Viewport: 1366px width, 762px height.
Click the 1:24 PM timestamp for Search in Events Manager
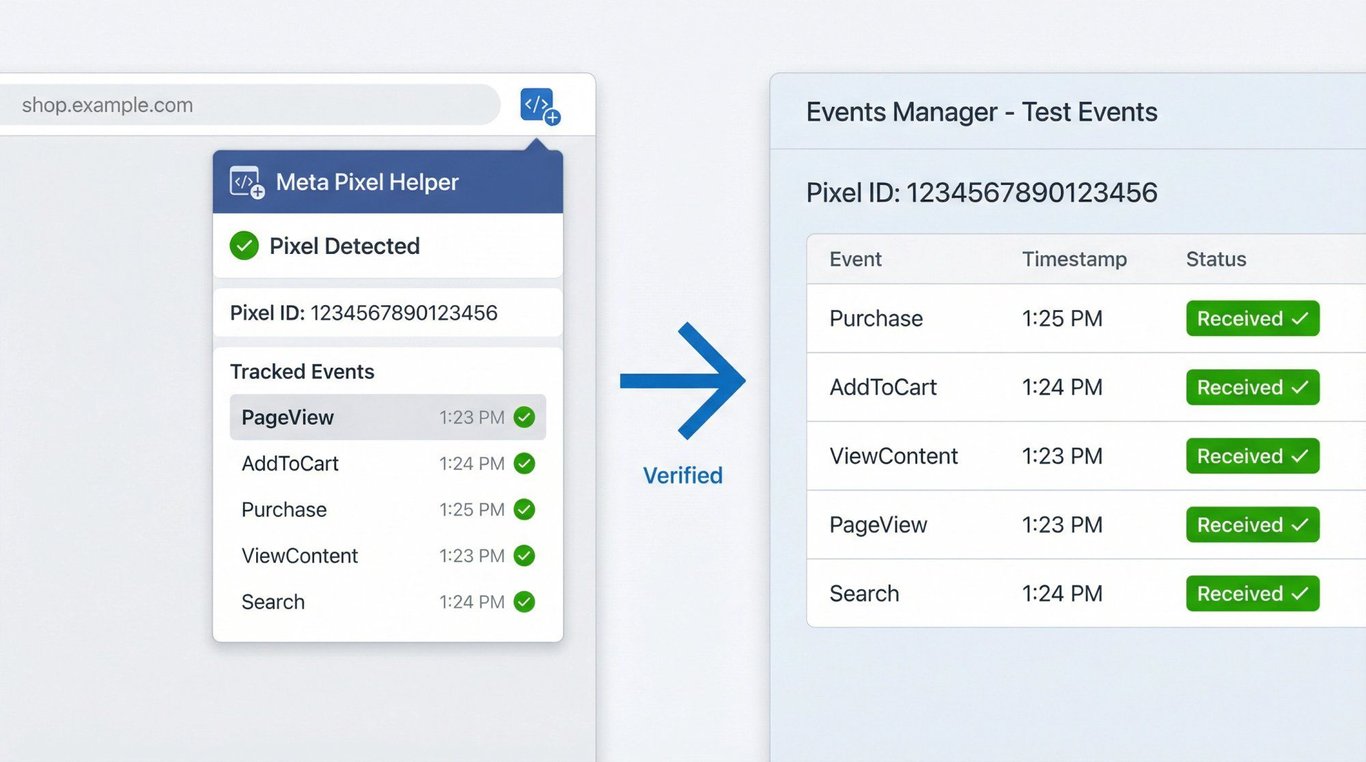tap(1062, 594)
